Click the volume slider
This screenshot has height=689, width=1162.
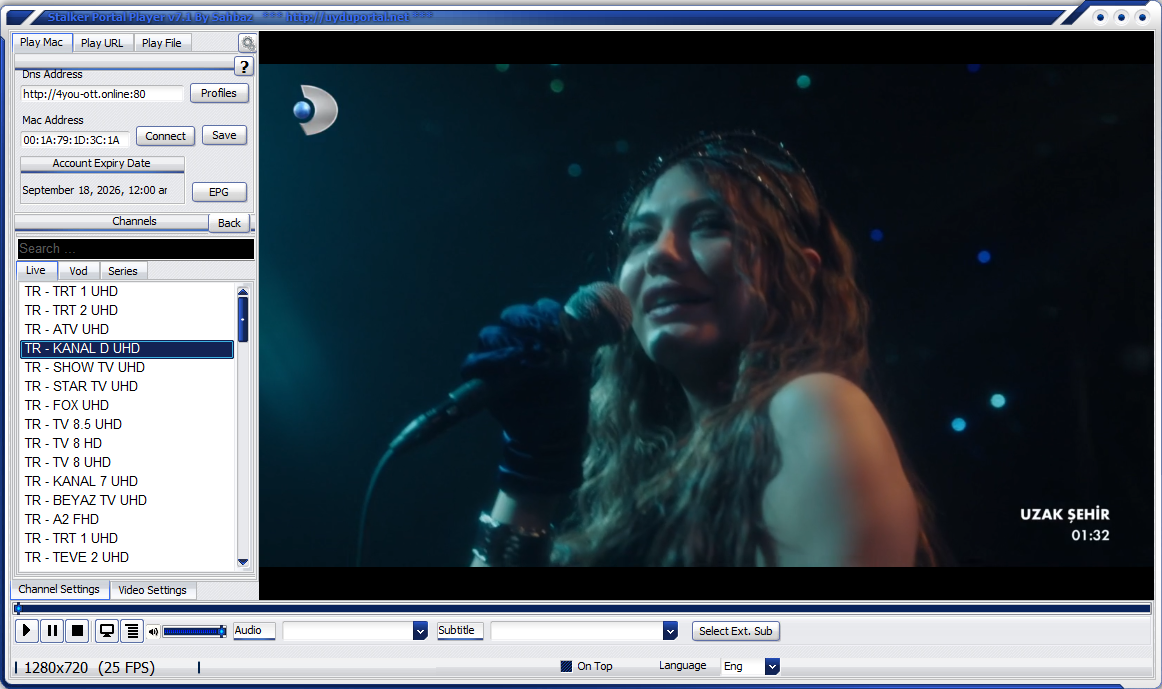click(x=193, y=632)
